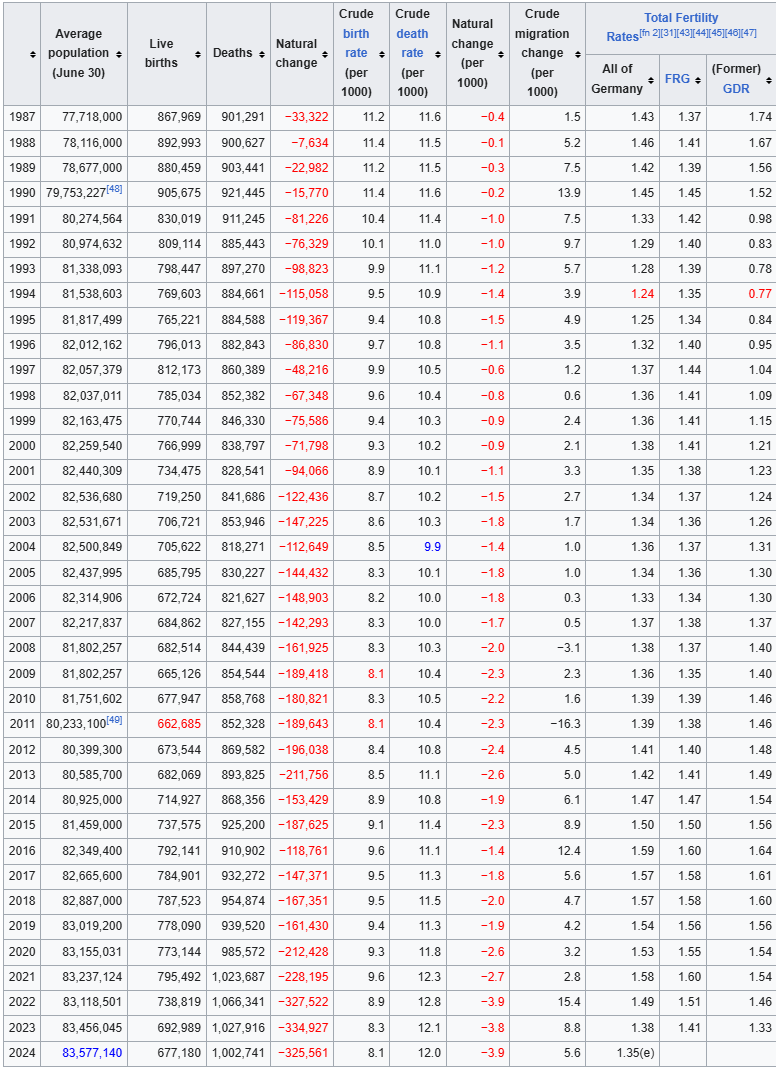
Task: Select the red 0.77 GDR value
Action: [760, 294]
